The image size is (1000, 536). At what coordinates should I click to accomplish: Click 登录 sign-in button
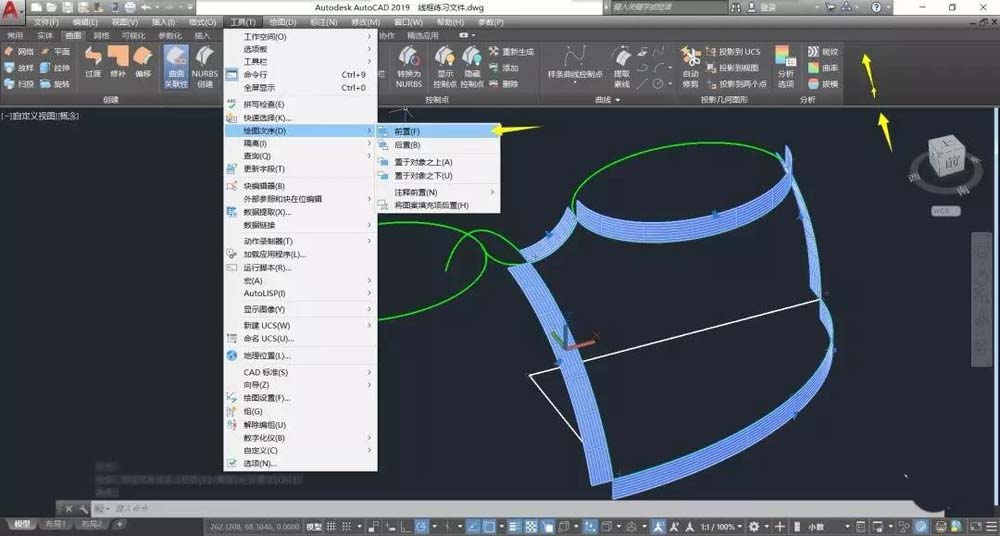762,7
